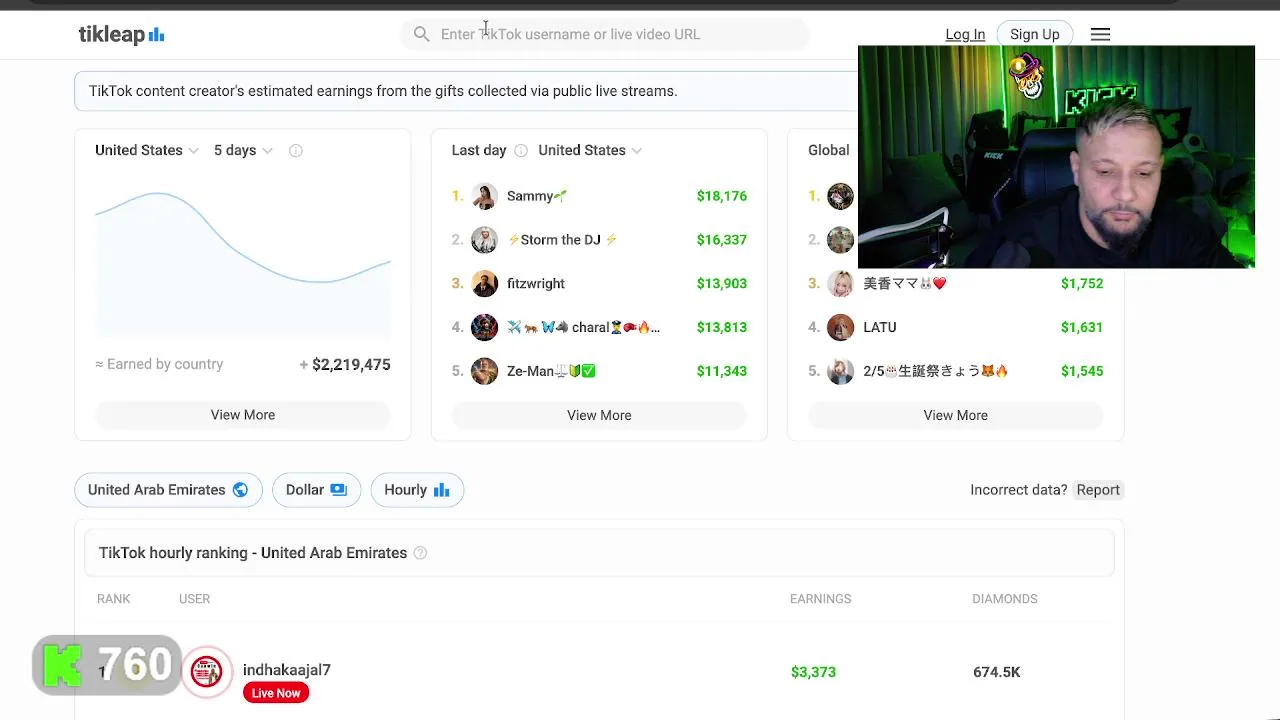The height and width of the screenshot is (720, 1280).
Task: Open the 5 days period dropdown
Action: 243,150
